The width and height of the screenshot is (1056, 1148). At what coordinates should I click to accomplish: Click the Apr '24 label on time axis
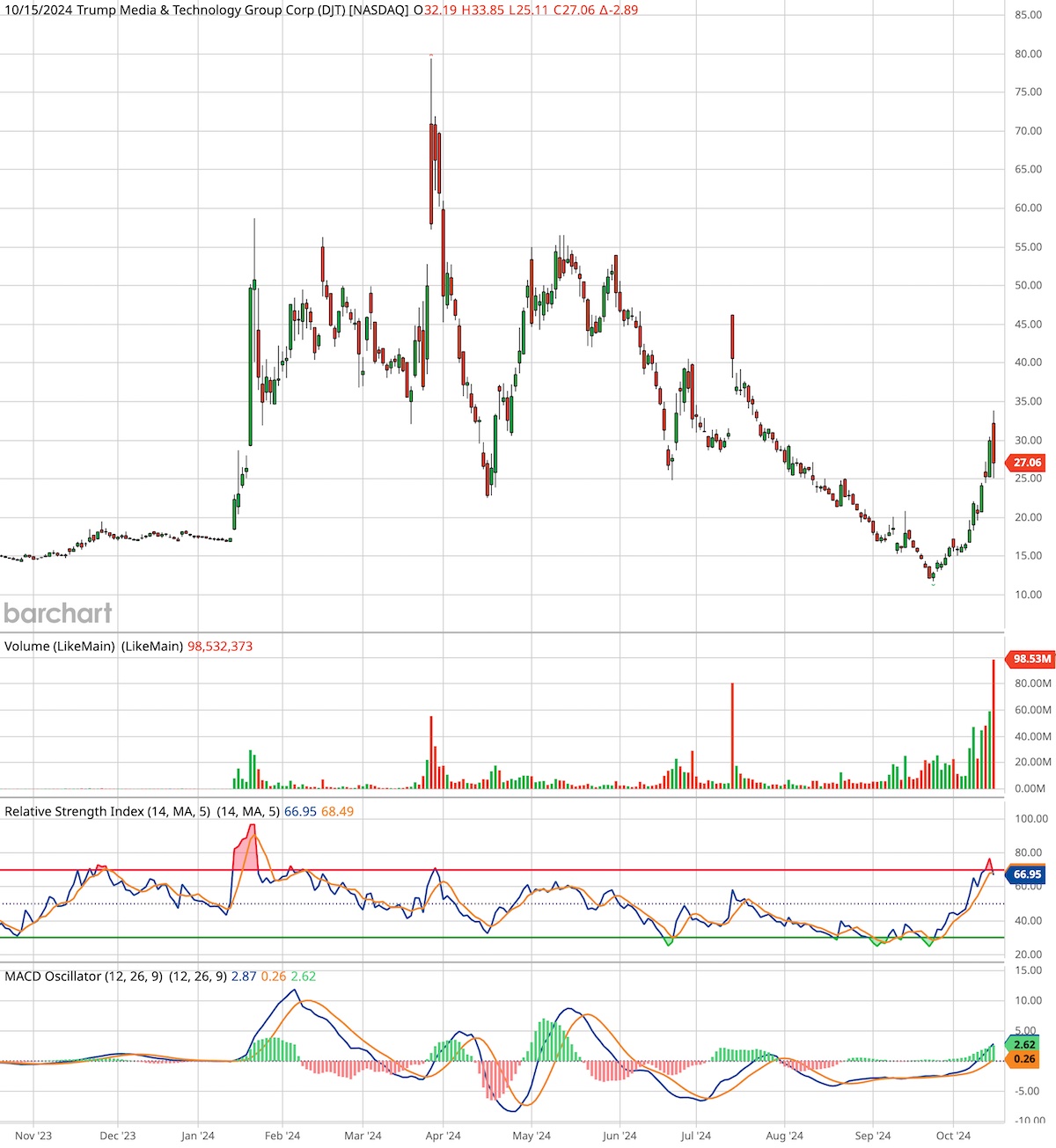[x=443, y=1136]
